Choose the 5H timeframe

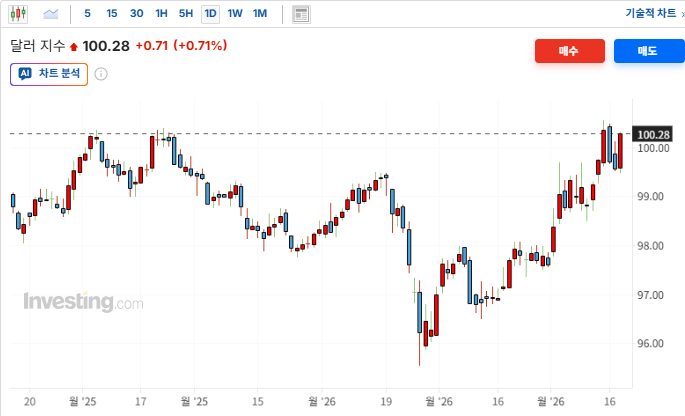pyautogui.click(x=186, y=14)
